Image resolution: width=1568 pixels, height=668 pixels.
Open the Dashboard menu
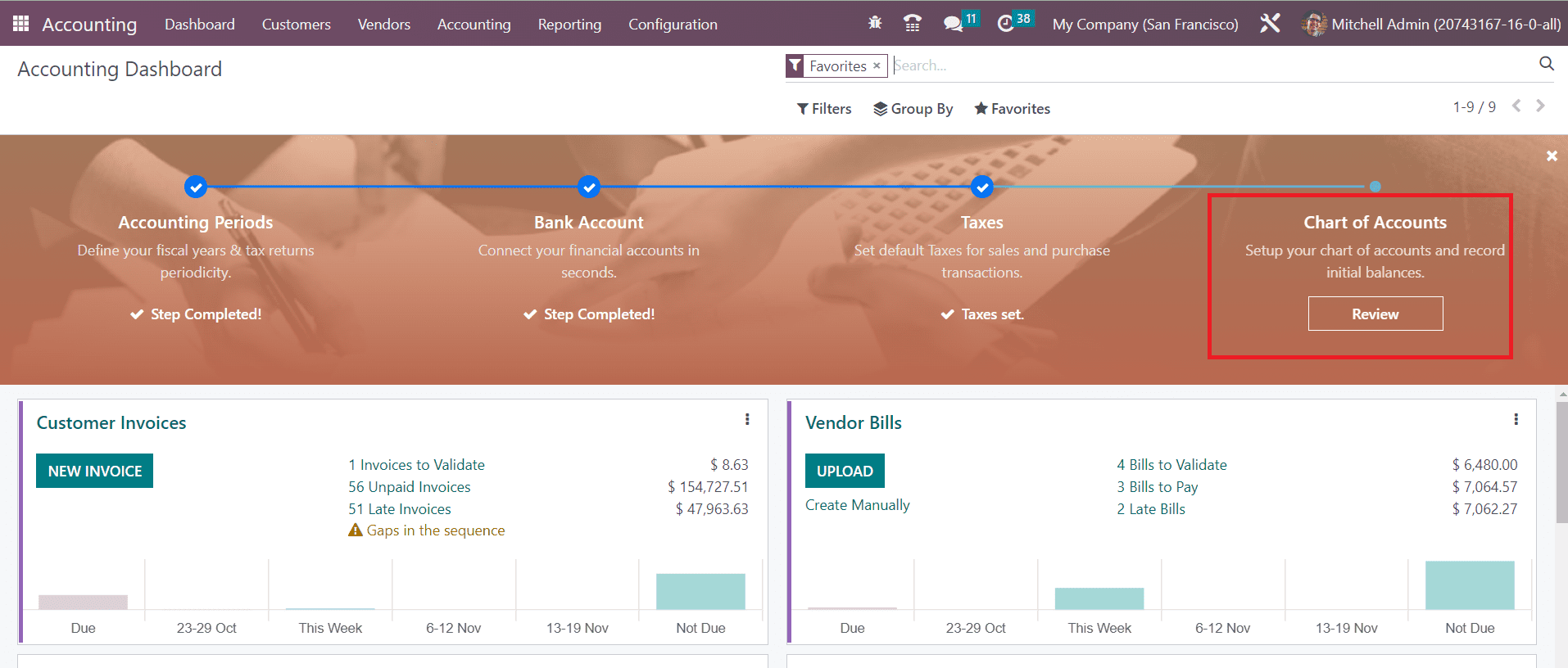point(200,25)
